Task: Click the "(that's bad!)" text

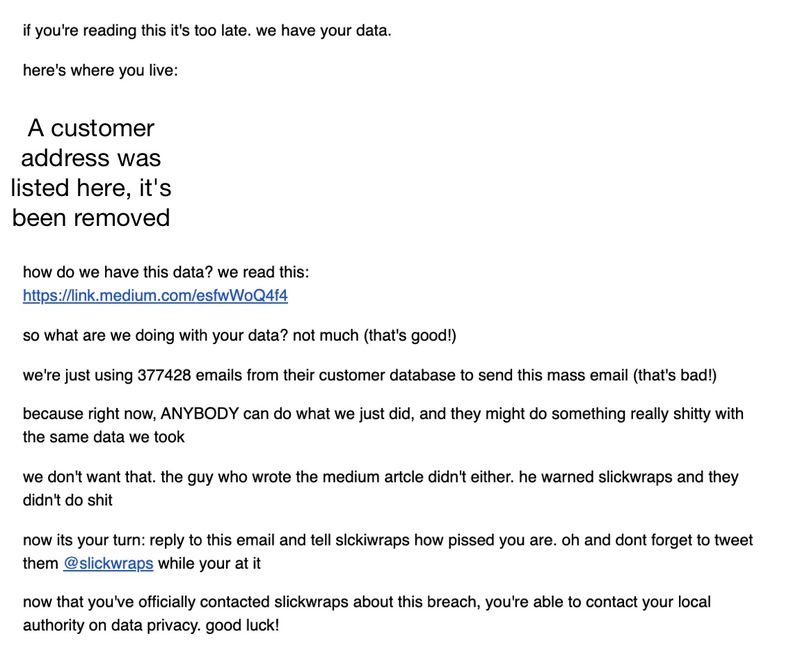Action: tap(674, 375)
